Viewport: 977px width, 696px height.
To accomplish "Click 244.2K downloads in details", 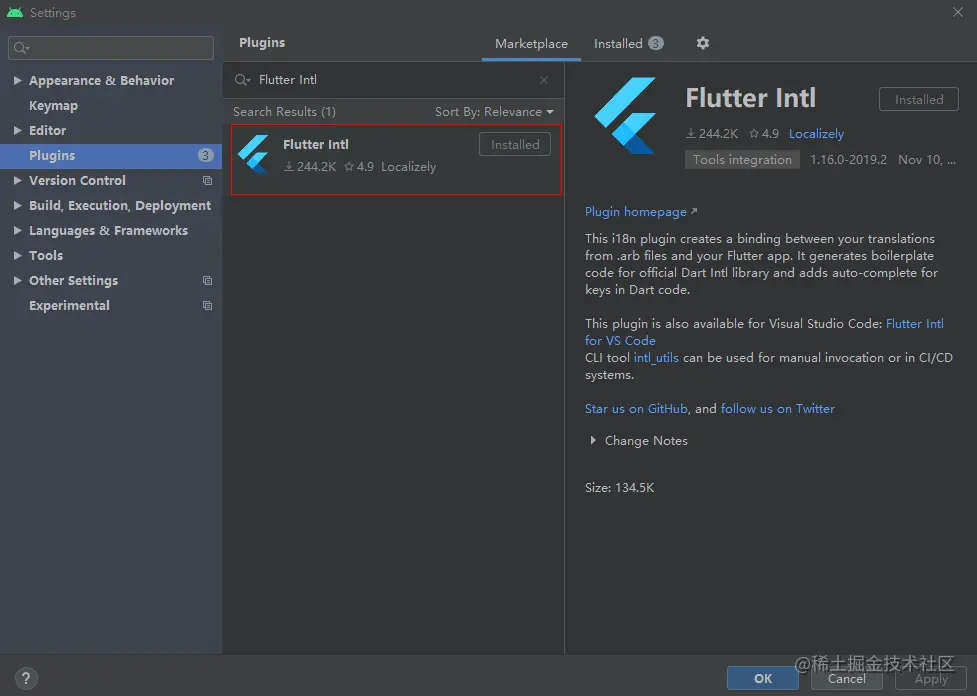I will click(712, 133).
